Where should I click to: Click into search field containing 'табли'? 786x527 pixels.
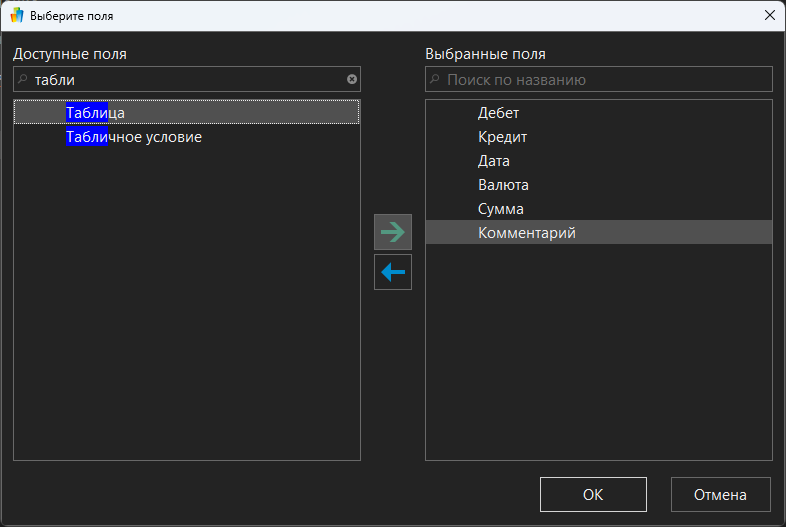point(185,79)
